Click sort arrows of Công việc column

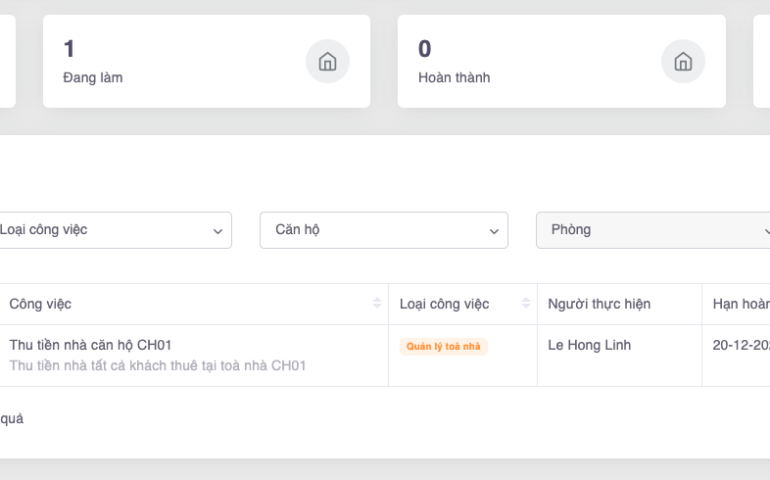[x=377, y=304]
